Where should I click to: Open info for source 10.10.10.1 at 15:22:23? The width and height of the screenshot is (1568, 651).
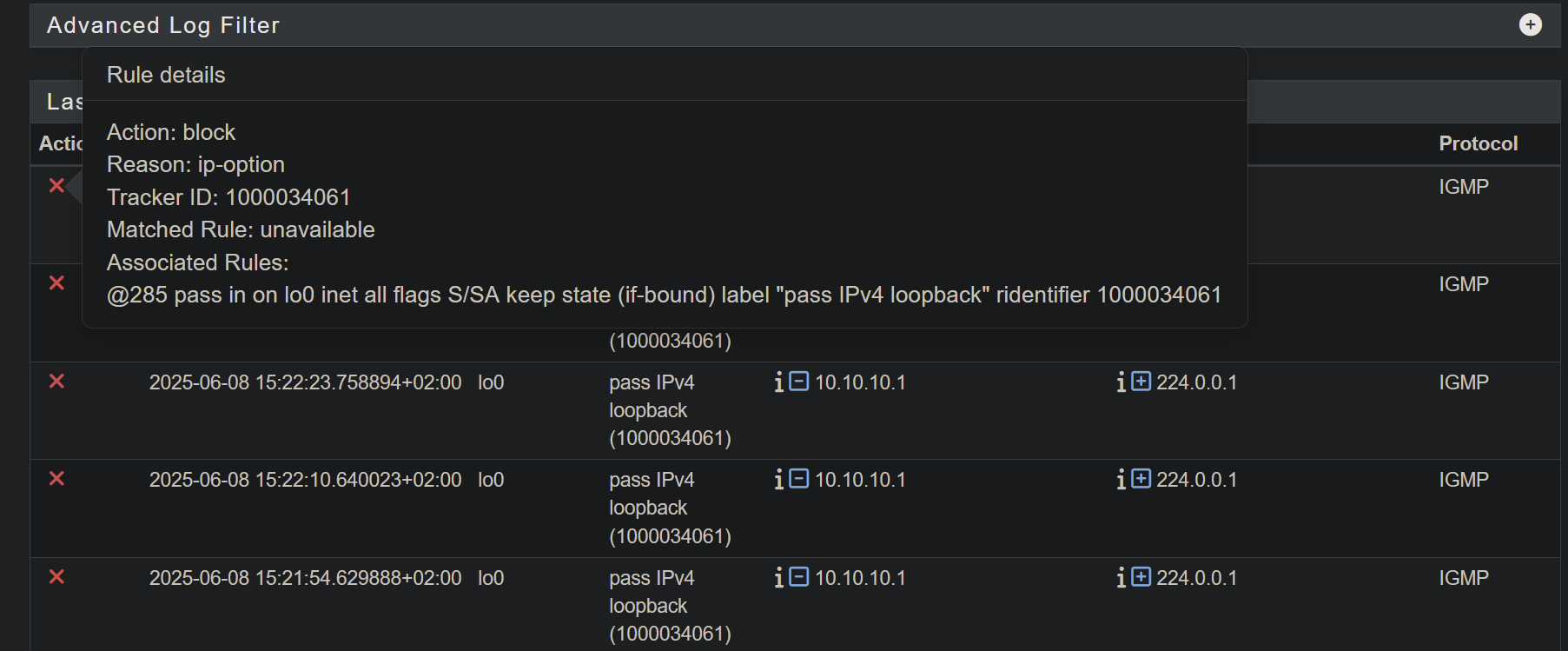pyautogui.click(x=779, y=382)
